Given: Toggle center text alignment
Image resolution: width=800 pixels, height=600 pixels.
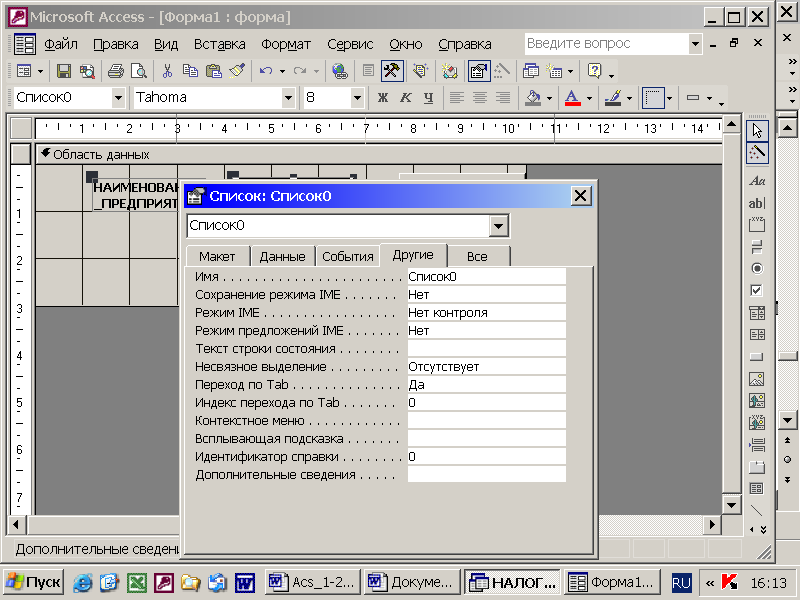Looking at the screenshot, I should click(x=480, y=97).
